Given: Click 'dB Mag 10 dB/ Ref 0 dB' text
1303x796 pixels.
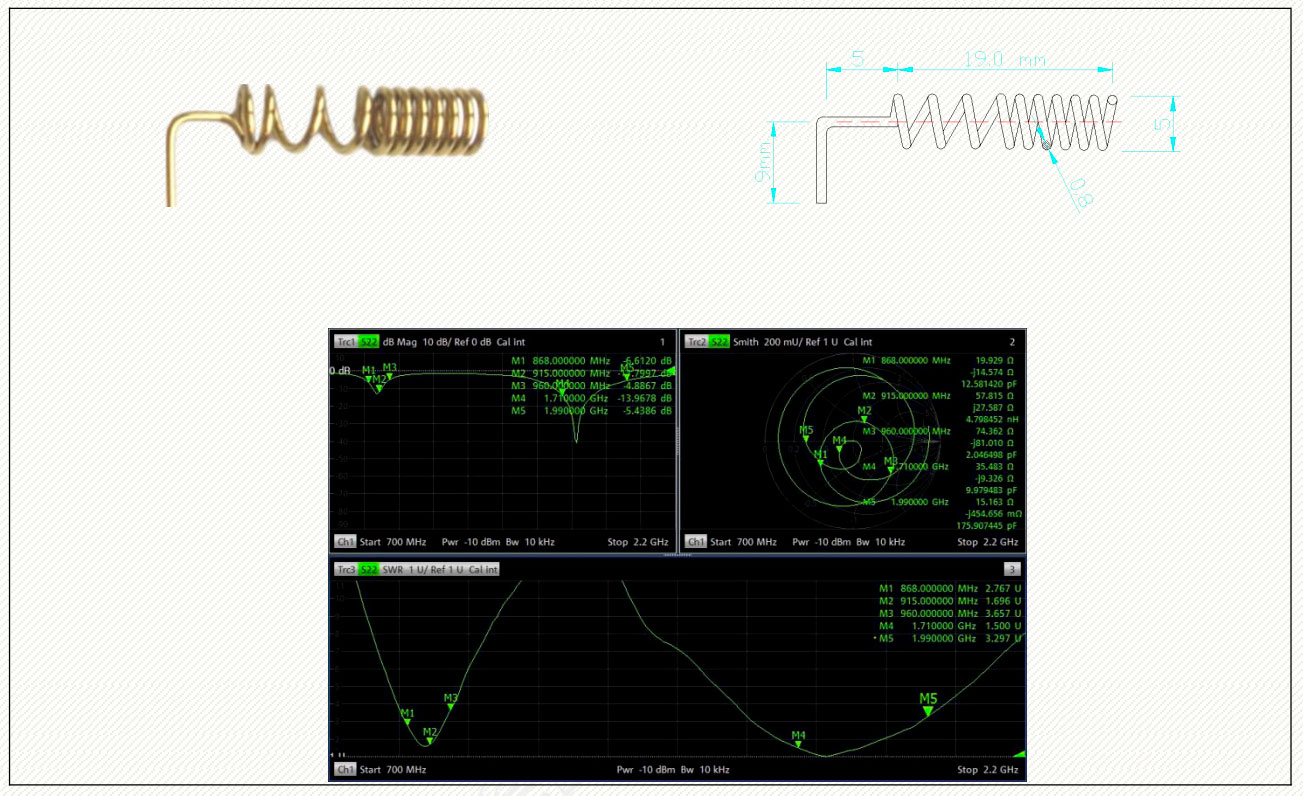Looking at the screenshot, I should pos(437,342).
